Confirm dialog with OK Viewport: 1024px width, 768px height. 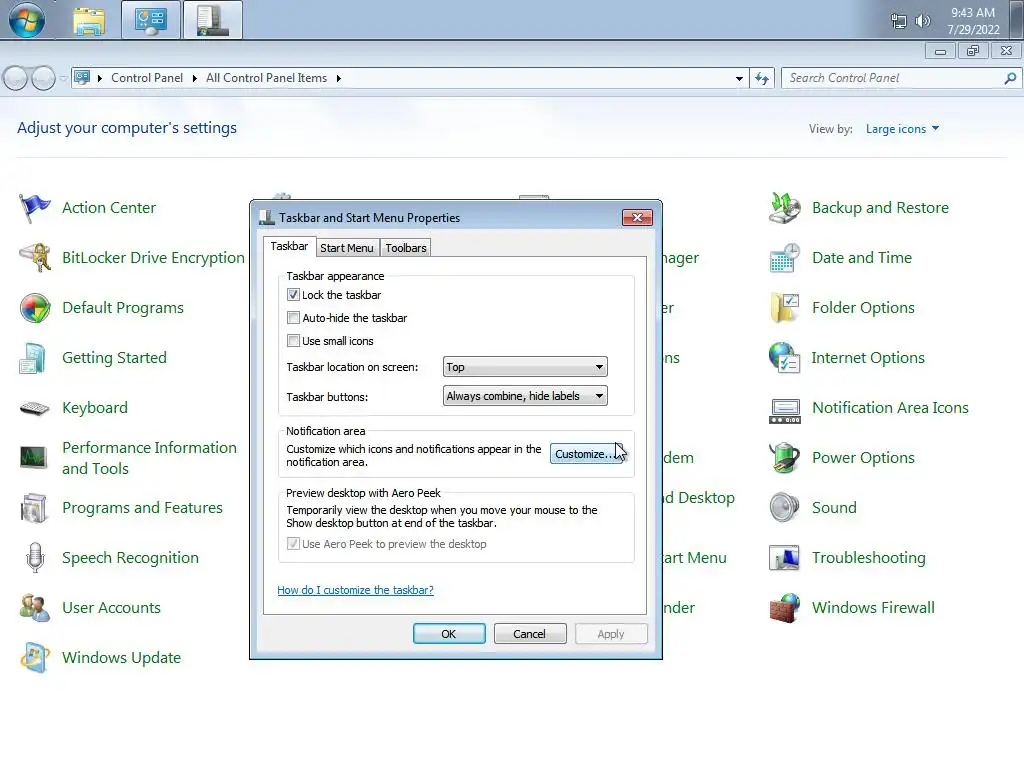click(449, 633)
